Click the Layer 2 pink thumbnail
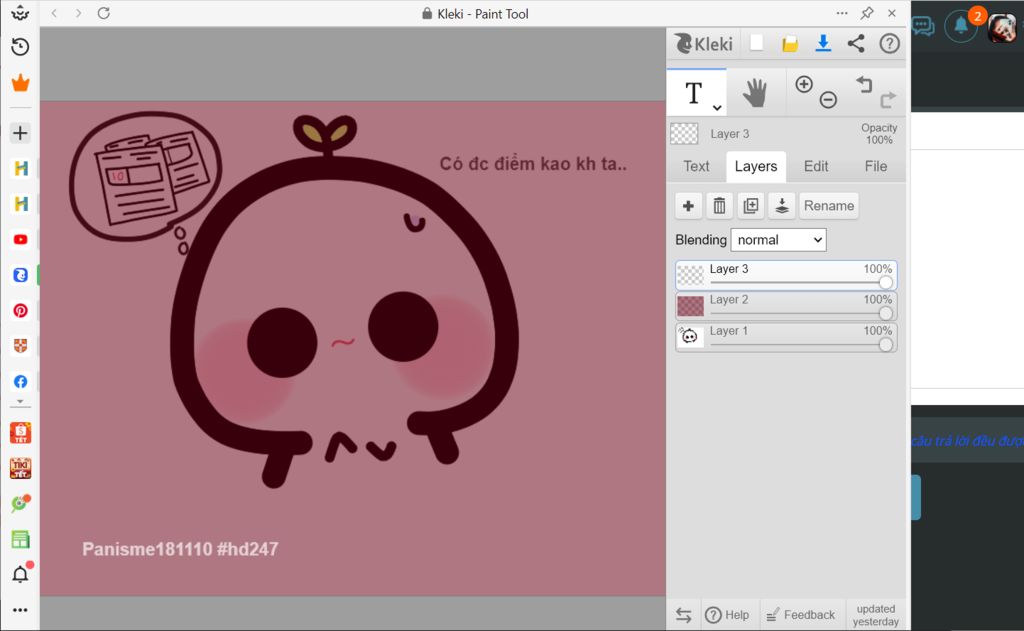This screenshot has height=631, width=1024. 690,306
